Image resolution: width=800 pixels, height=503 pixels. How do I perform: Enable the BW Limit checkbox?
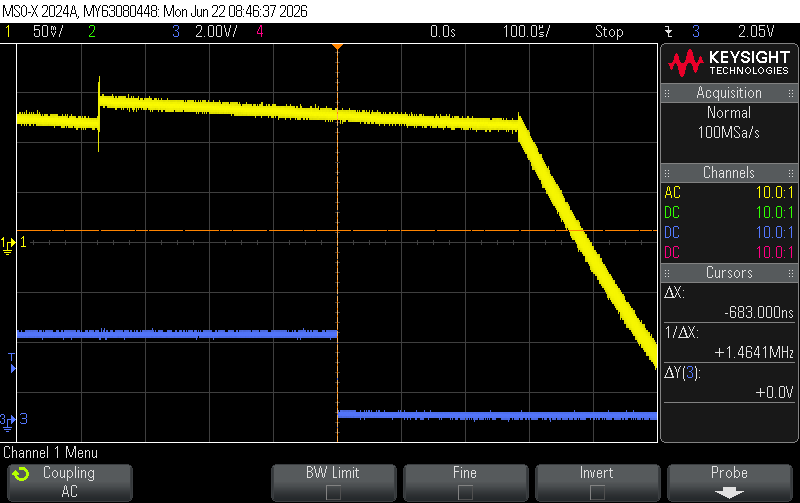point(333,492)
